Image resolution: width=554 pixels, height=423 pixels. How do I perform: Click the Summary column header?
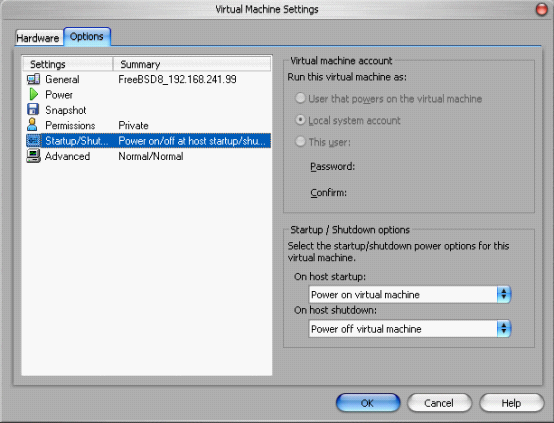tap(192, 64)
